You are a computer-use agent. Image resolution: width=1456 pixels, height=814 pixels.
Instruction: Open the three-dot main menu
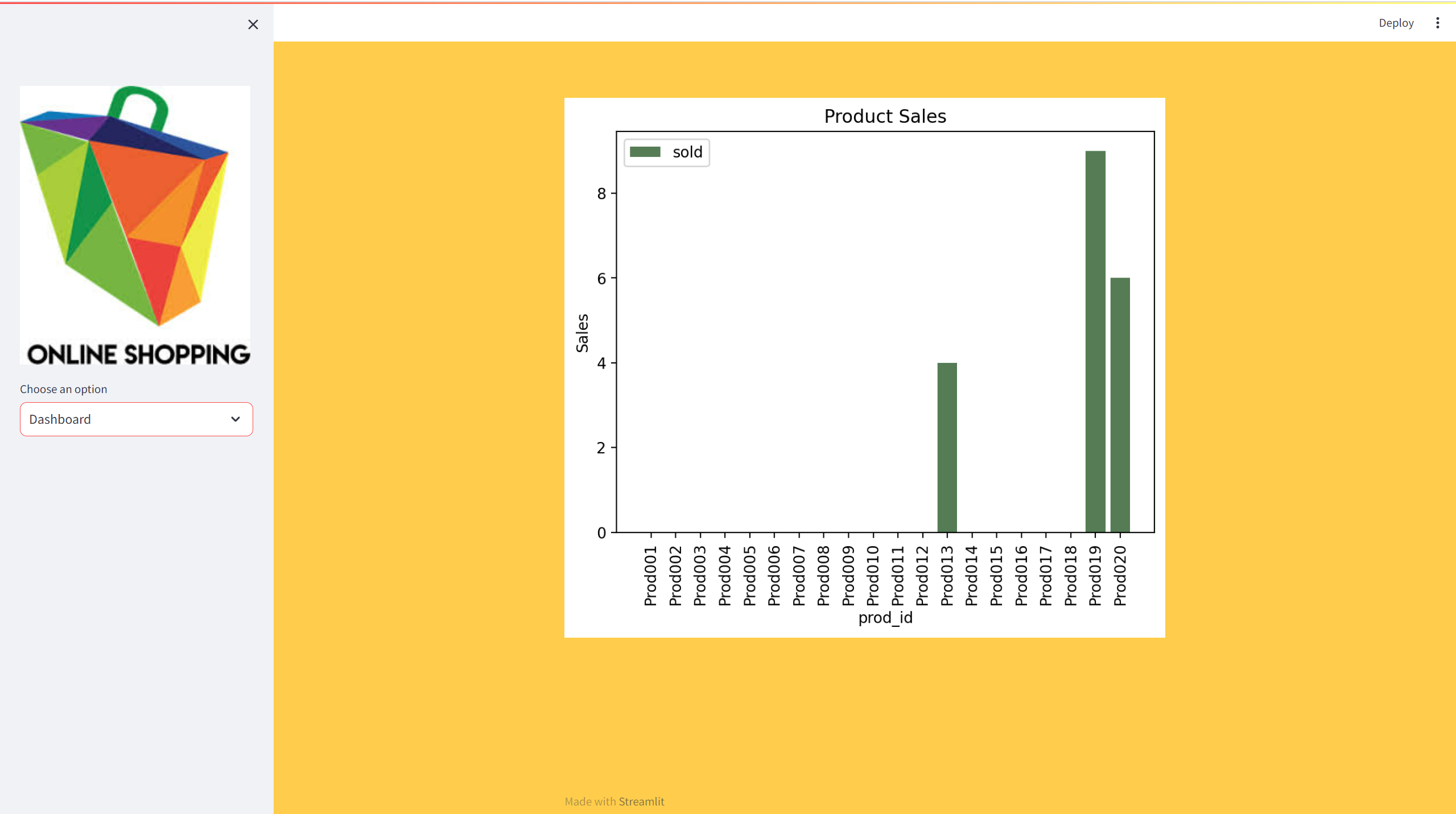click(1437, 23)
